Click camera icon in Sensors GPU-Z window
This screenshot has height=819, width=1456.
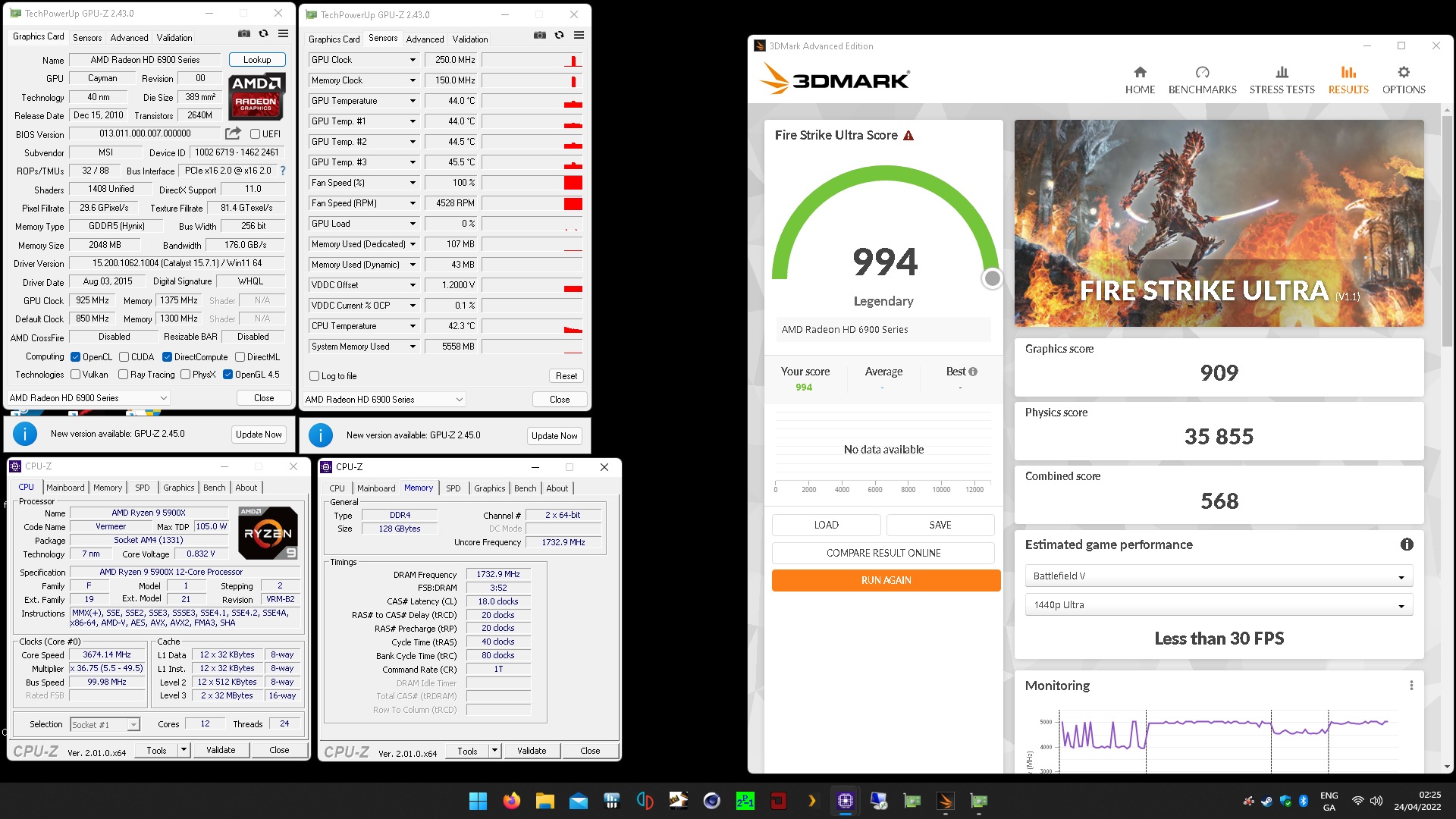tap(539, 35)
